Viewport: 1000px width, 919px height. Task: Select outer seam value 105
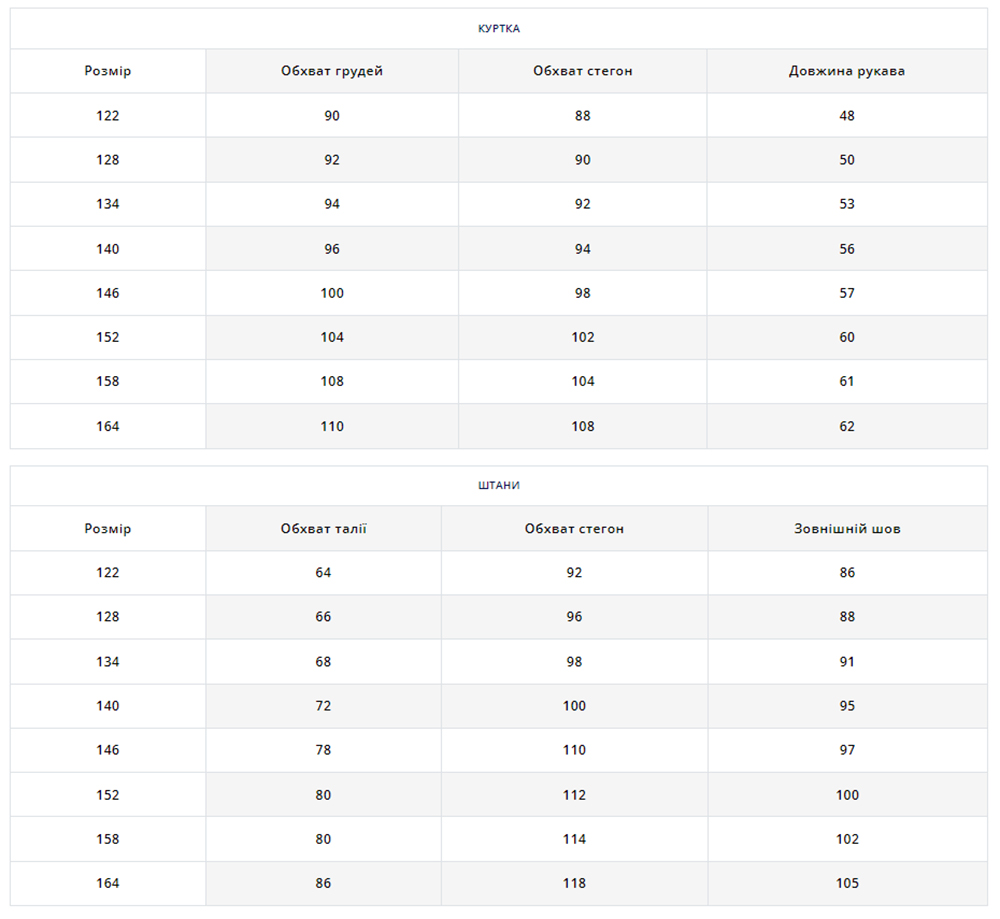pos(847,883)
